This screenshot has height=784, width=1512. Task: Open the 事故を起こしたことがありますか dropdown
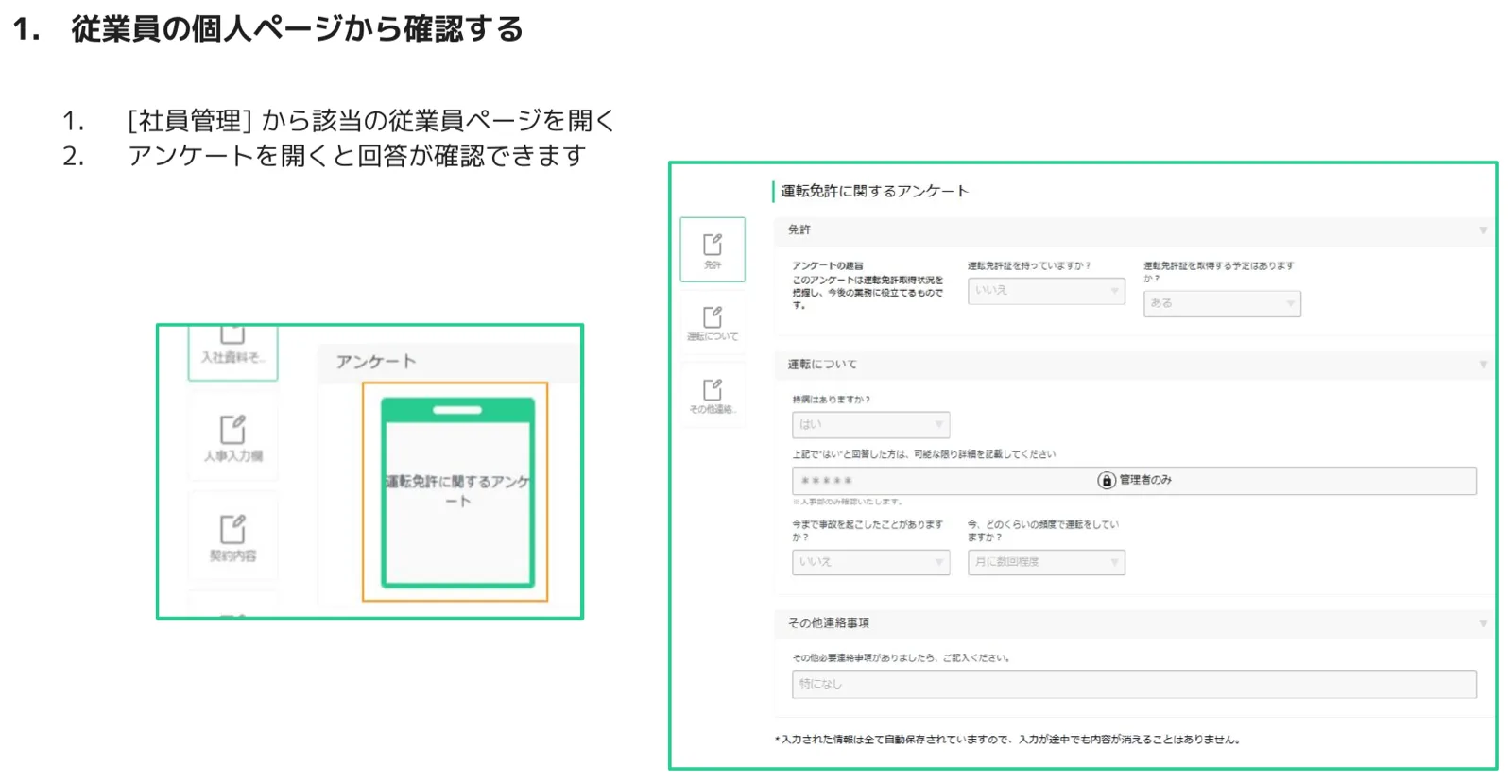tap(870, 562)
